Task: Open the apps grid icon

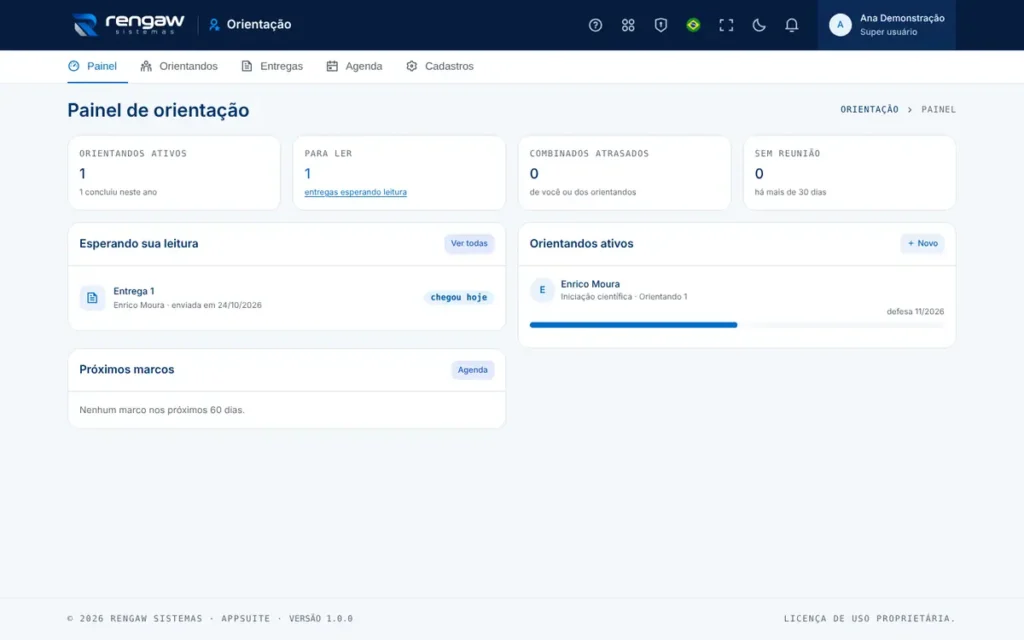Action: click(x=628, y=25)
